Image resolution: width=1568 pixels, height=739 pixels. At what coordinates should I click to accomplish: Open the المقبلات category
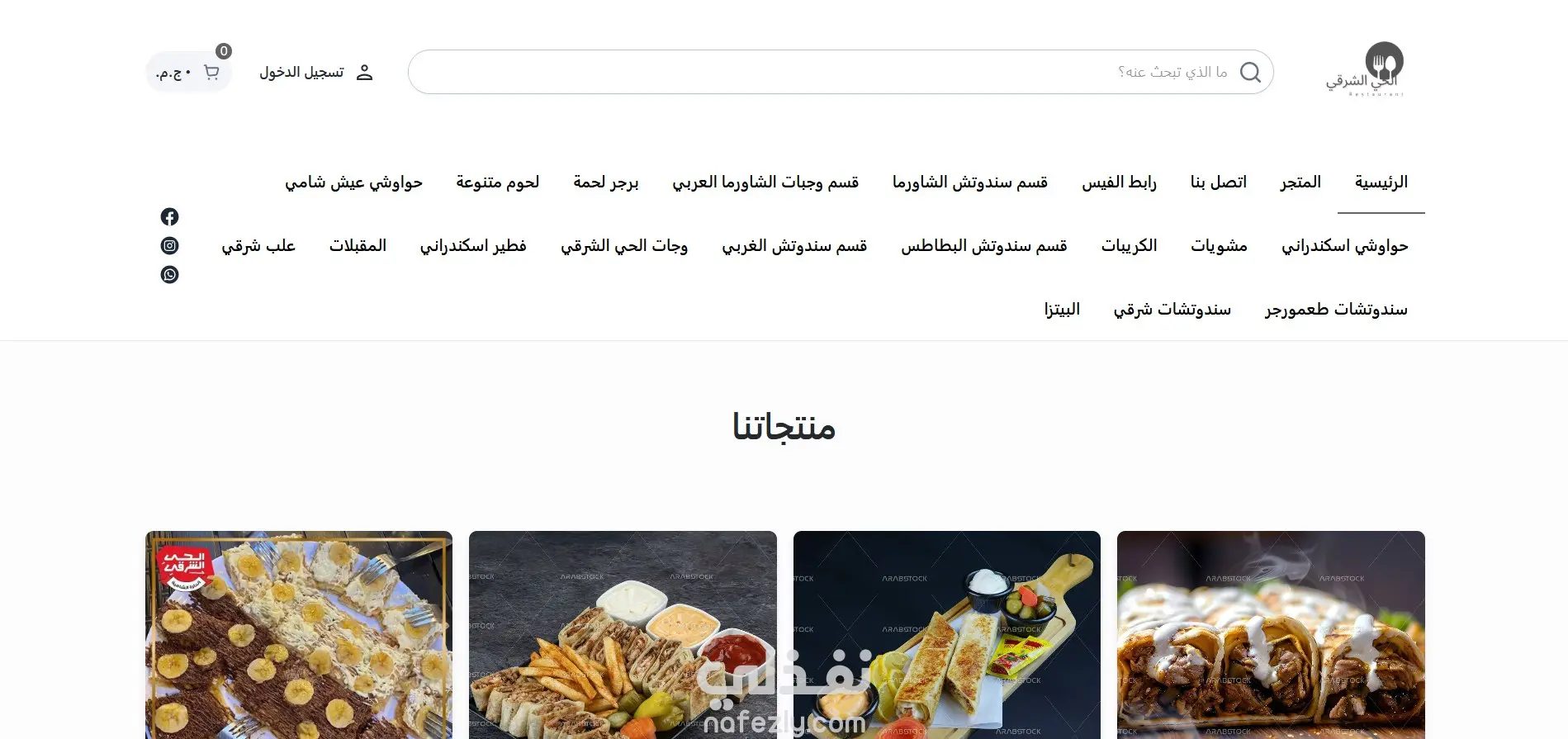358,246
